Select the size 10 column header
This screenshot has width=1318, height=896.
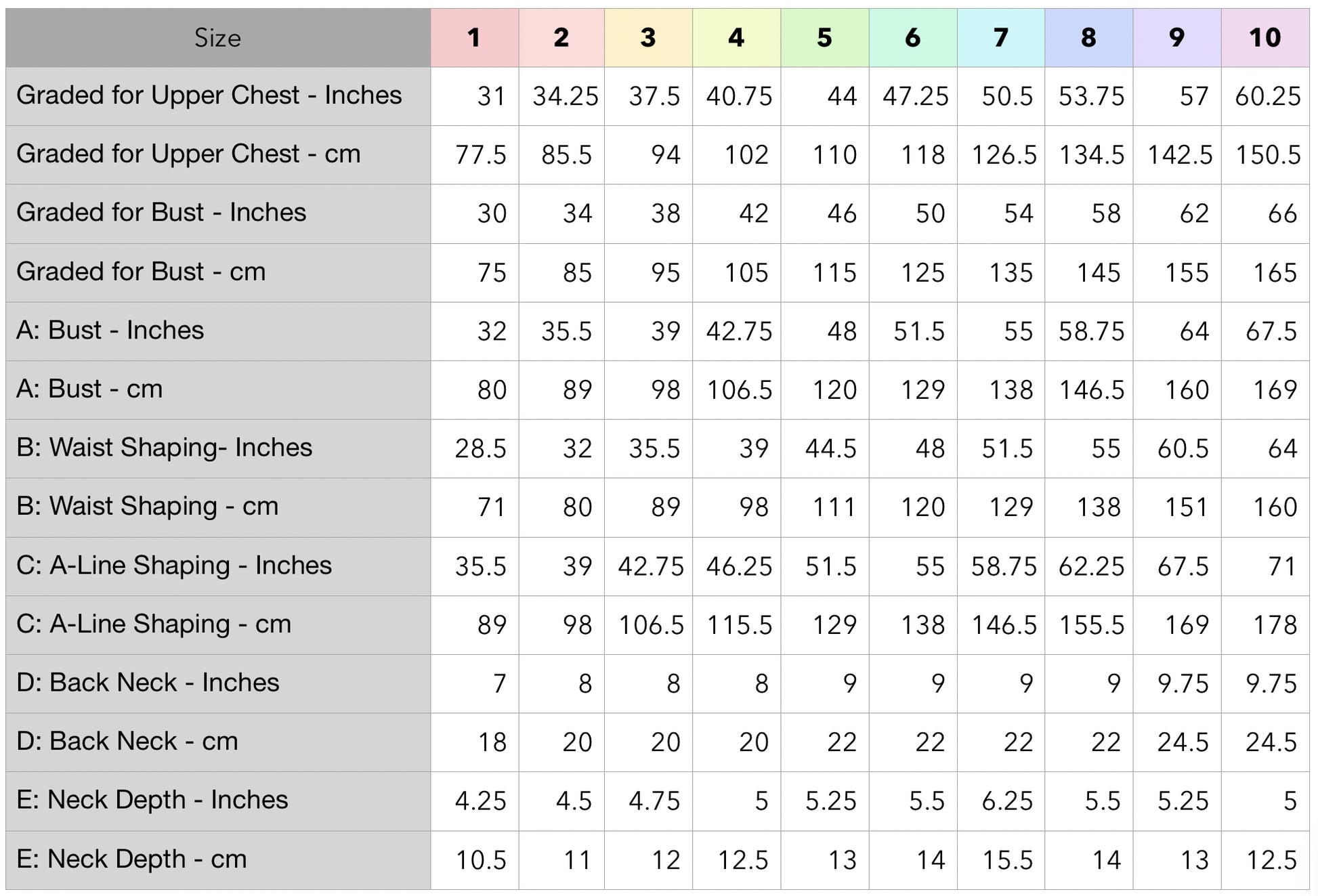1264,38
